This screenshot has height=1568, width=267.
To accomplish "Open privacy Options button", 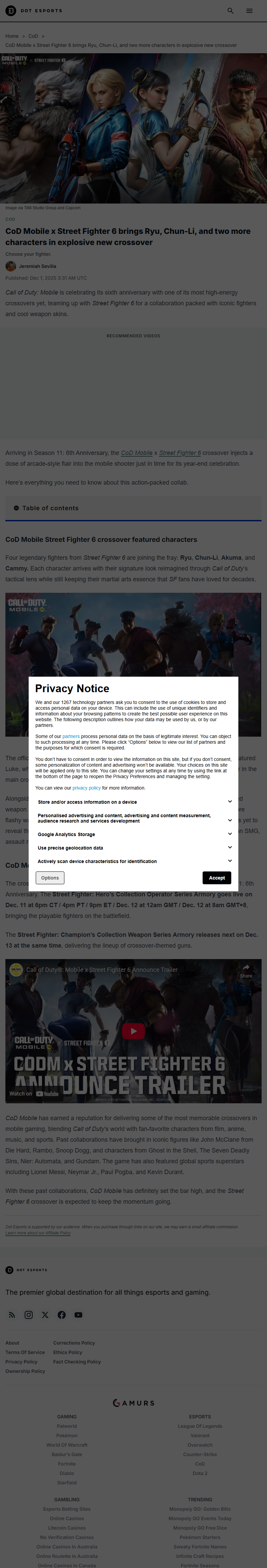I will tap(50, 878).
